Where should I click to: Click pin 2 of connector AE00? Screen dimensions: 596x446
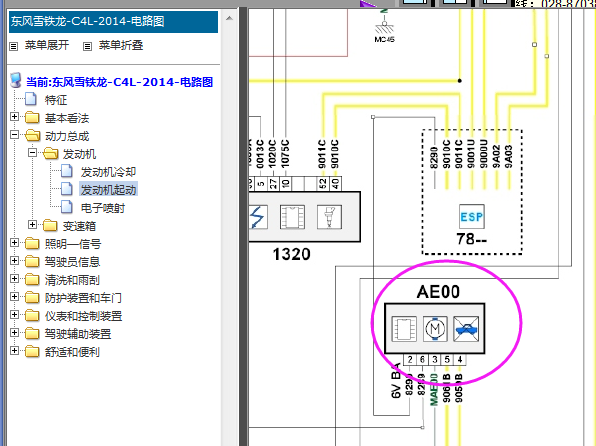point(410,360)
